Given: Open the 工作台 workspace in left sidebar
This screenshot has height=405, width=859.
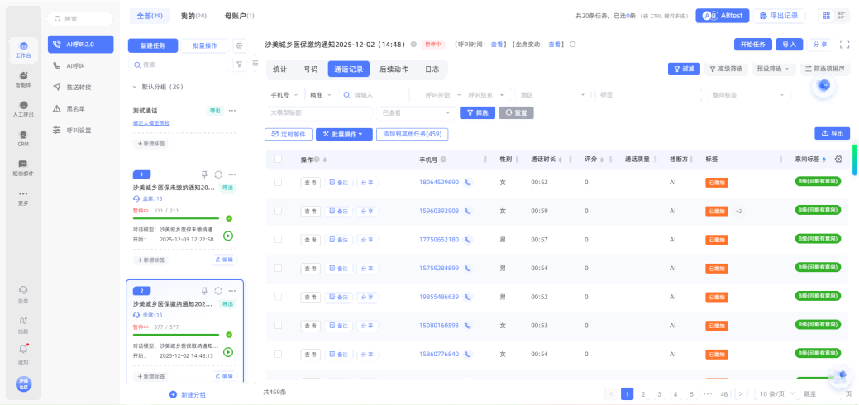Looking at the screenshot, I should click(22, 47).
